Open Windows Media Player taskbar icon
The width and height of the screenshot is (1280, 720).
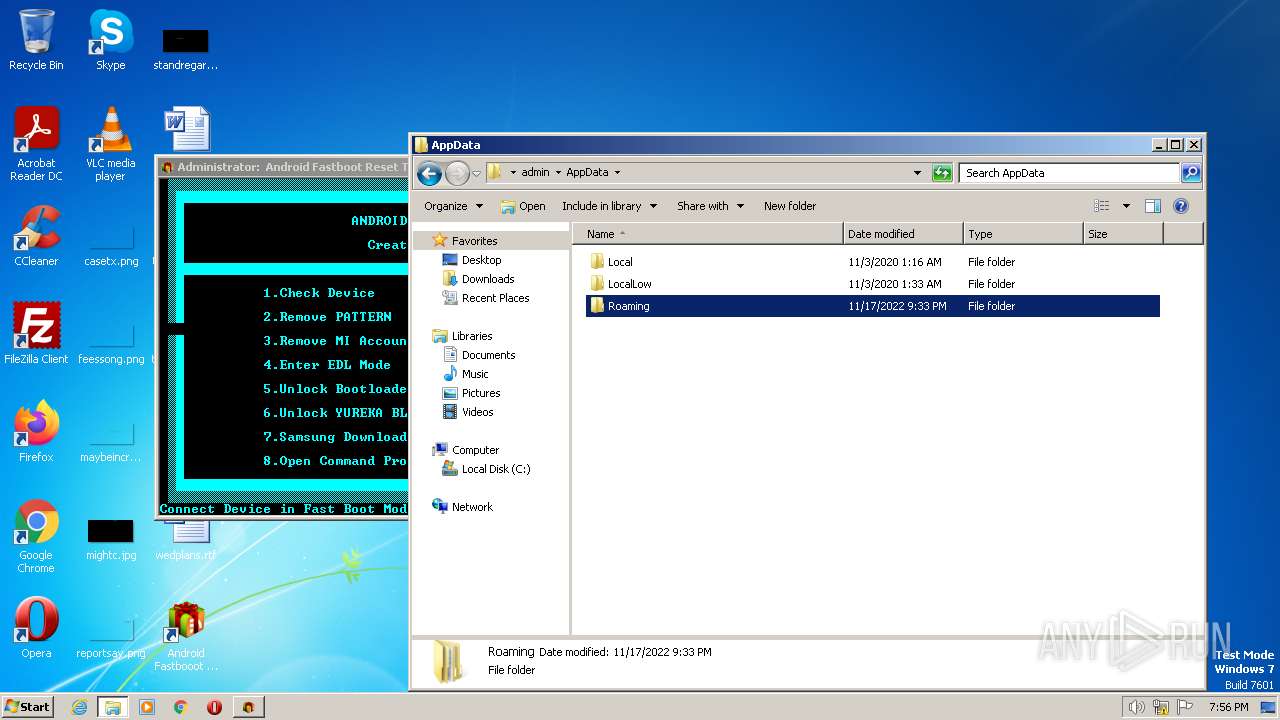pyautogui.click(x=147, y=707)
